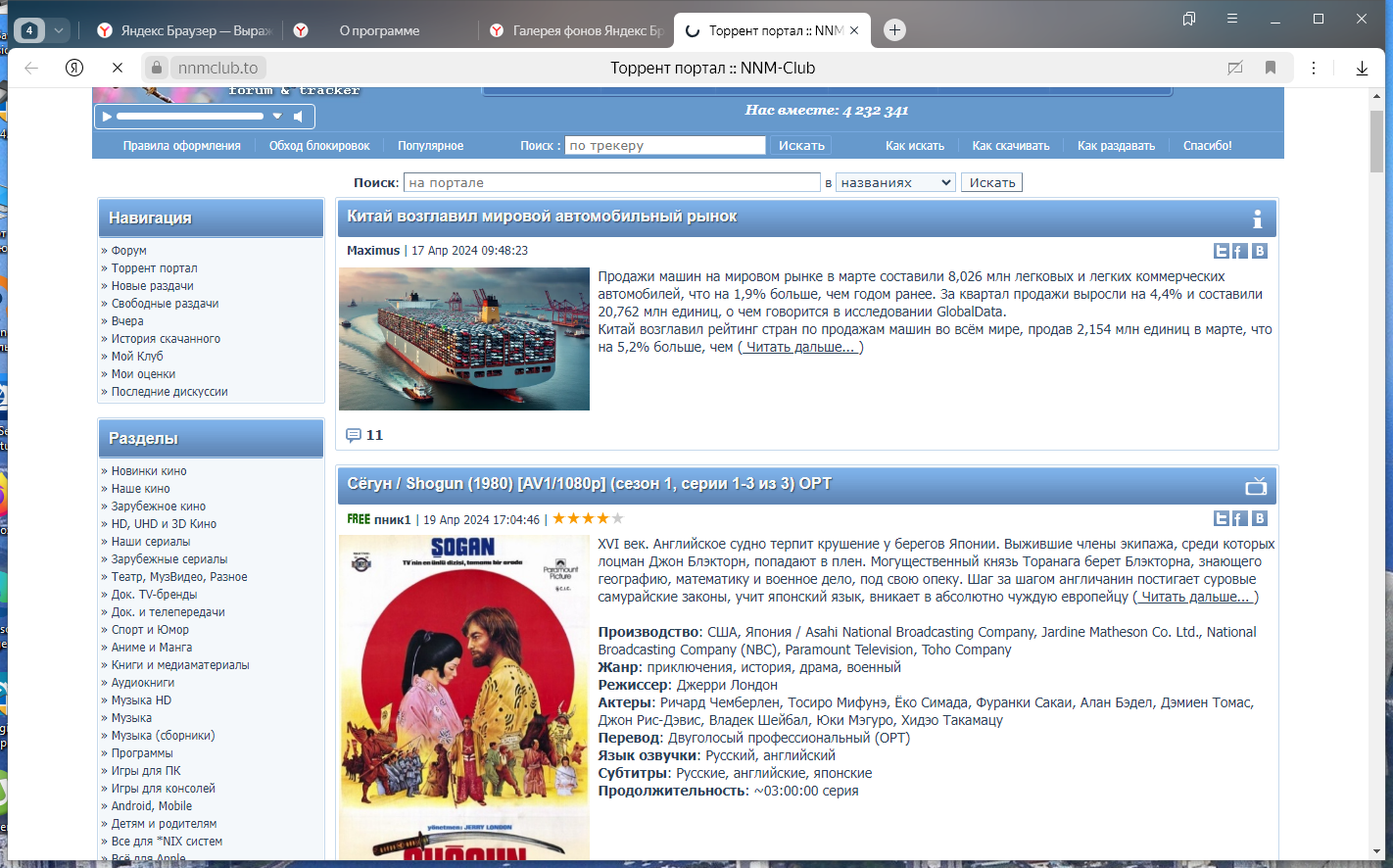This screenshot has width=1393, height=868.
Task: Click the Yandex 'Я' home icon
Action: (x=74, y=68)
